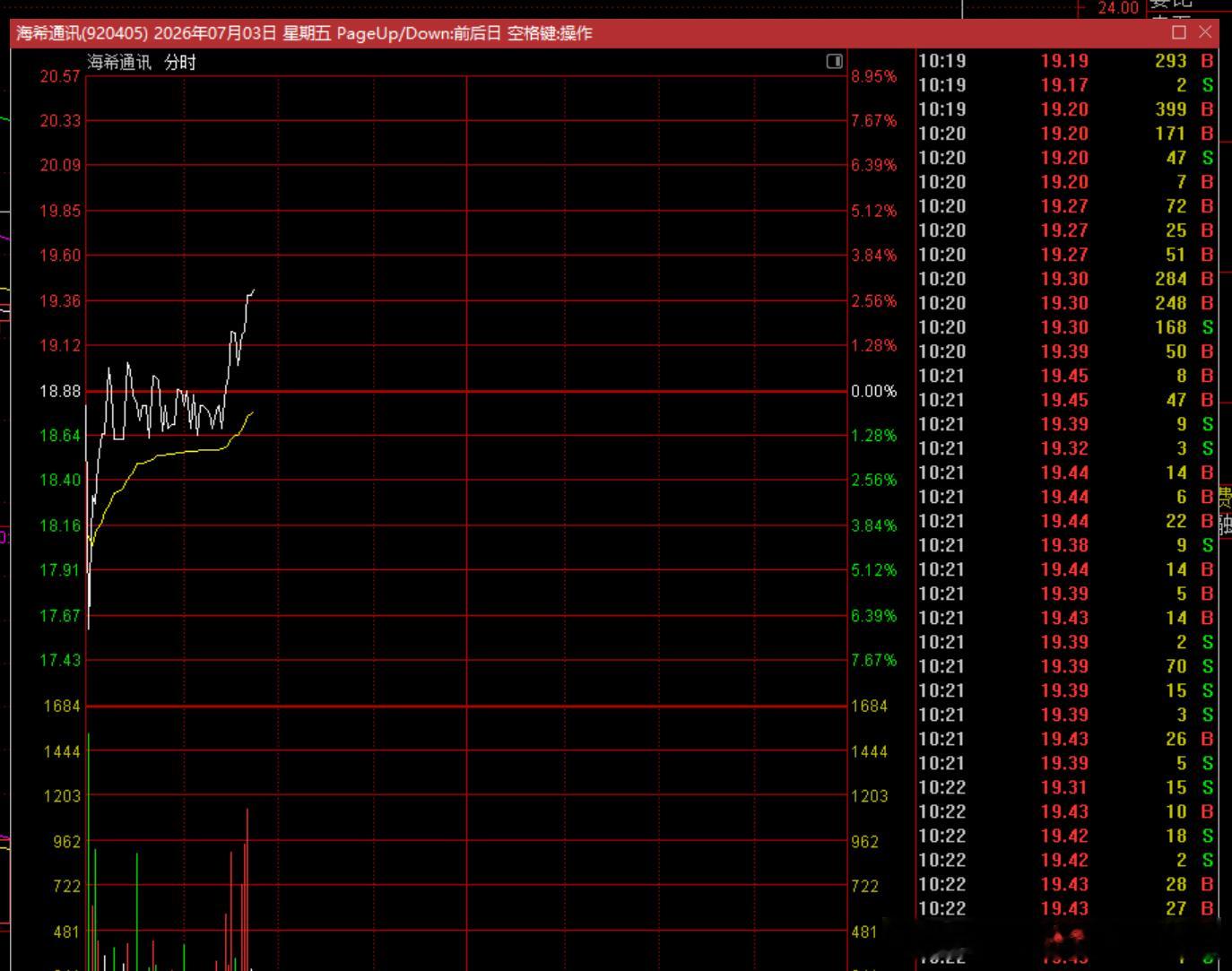
Task: Select the 19.43 tick with volume 28
Action: click(1066, 884)
